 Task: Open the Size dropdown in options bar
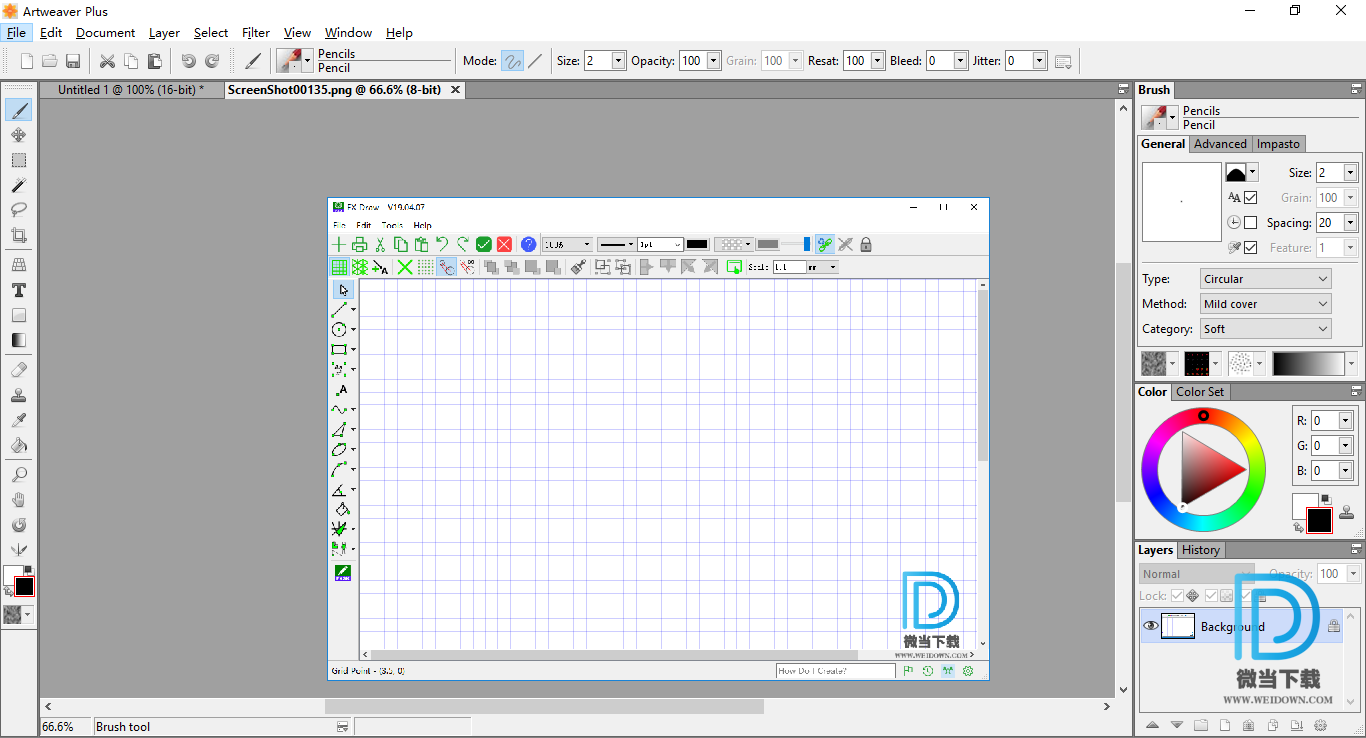tap(618, 61)
